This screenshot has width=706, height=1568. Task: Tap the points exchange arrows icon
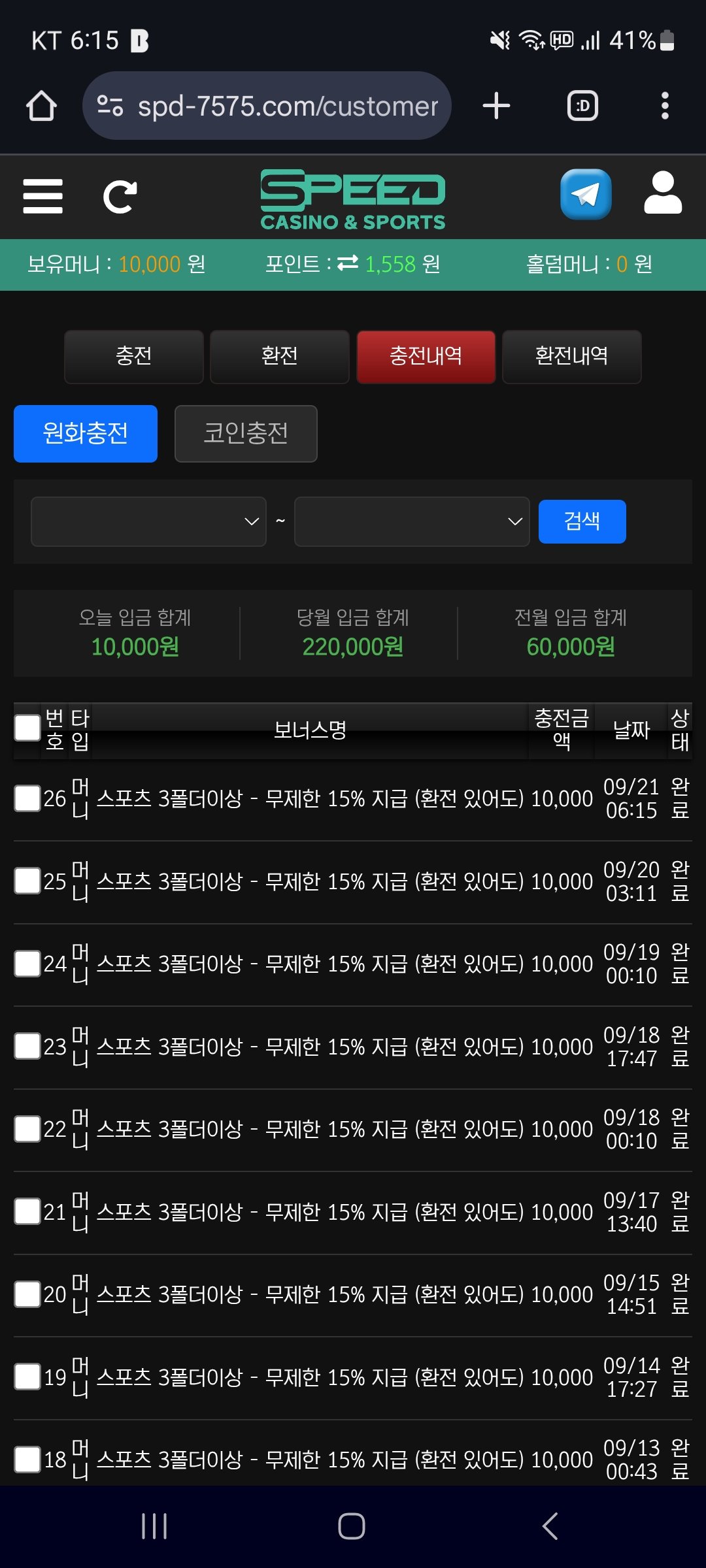tap(348, 263)
